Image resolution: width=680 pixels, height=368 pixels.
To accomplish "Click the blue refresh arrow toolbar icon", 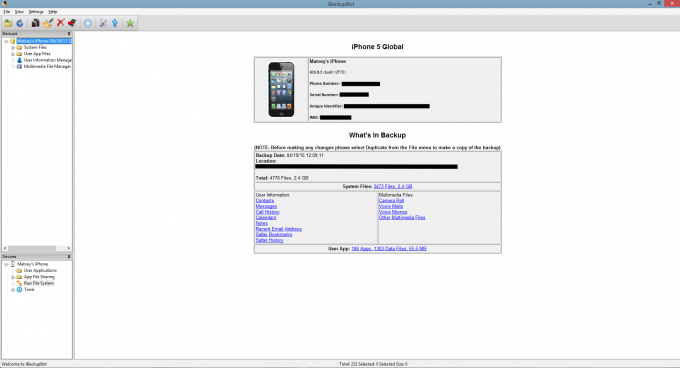I will [x=20, y=23].
